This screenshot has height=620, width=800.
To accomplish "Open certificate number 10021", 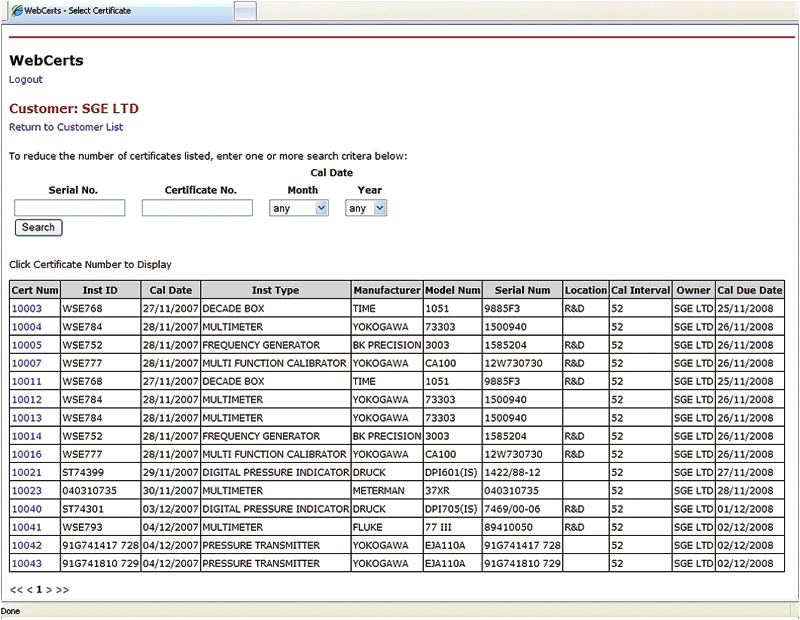I will (26, 472).
